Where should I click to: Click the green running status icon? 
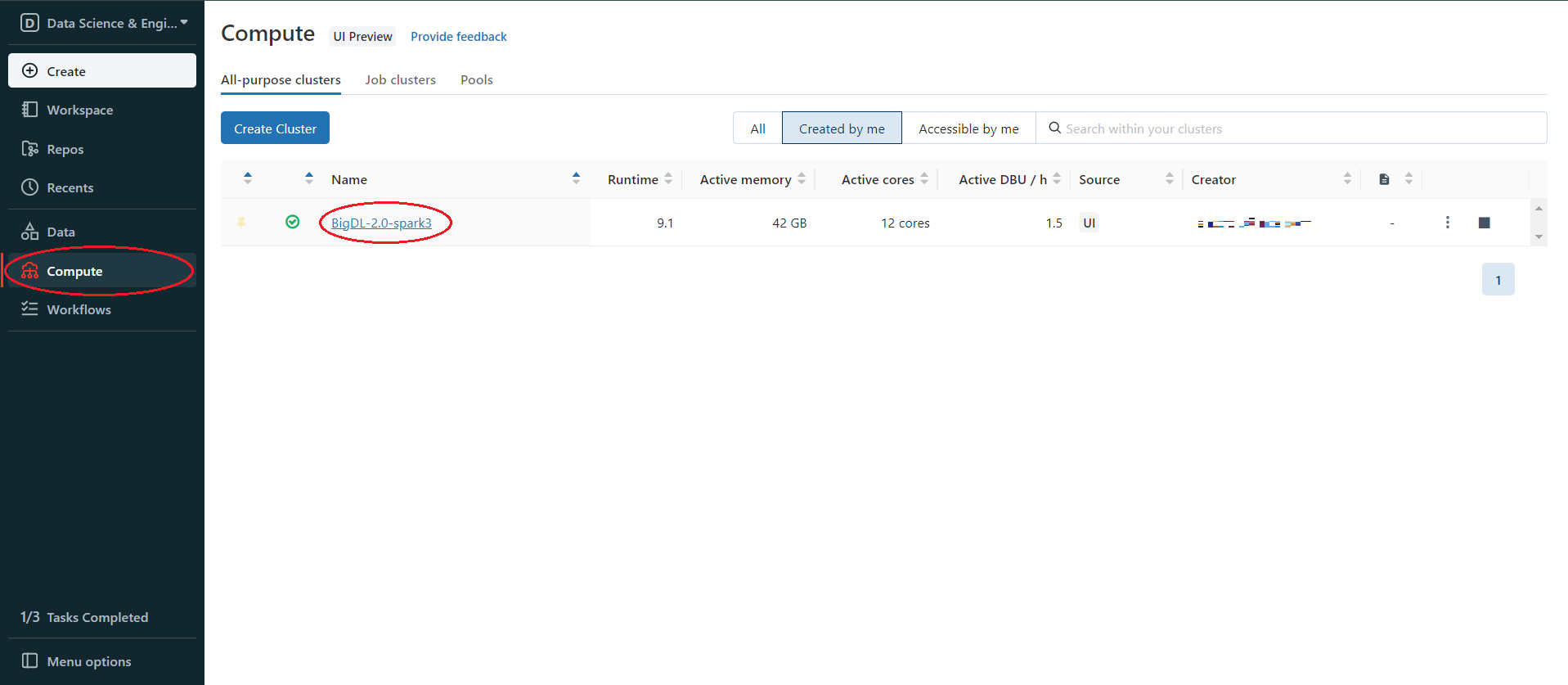(292, 222)
